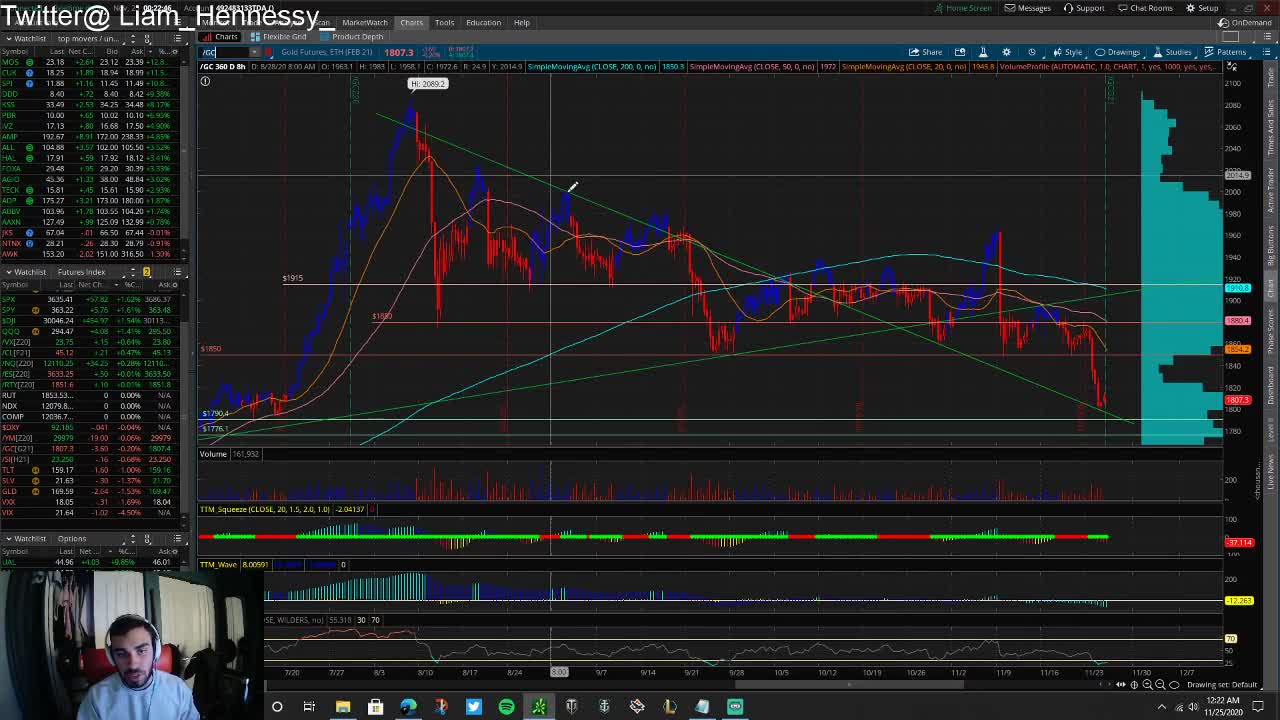Open Microsoft Store from taskbar
Image resolution: width=1280 pixels, height=720 pixels.
375,707
